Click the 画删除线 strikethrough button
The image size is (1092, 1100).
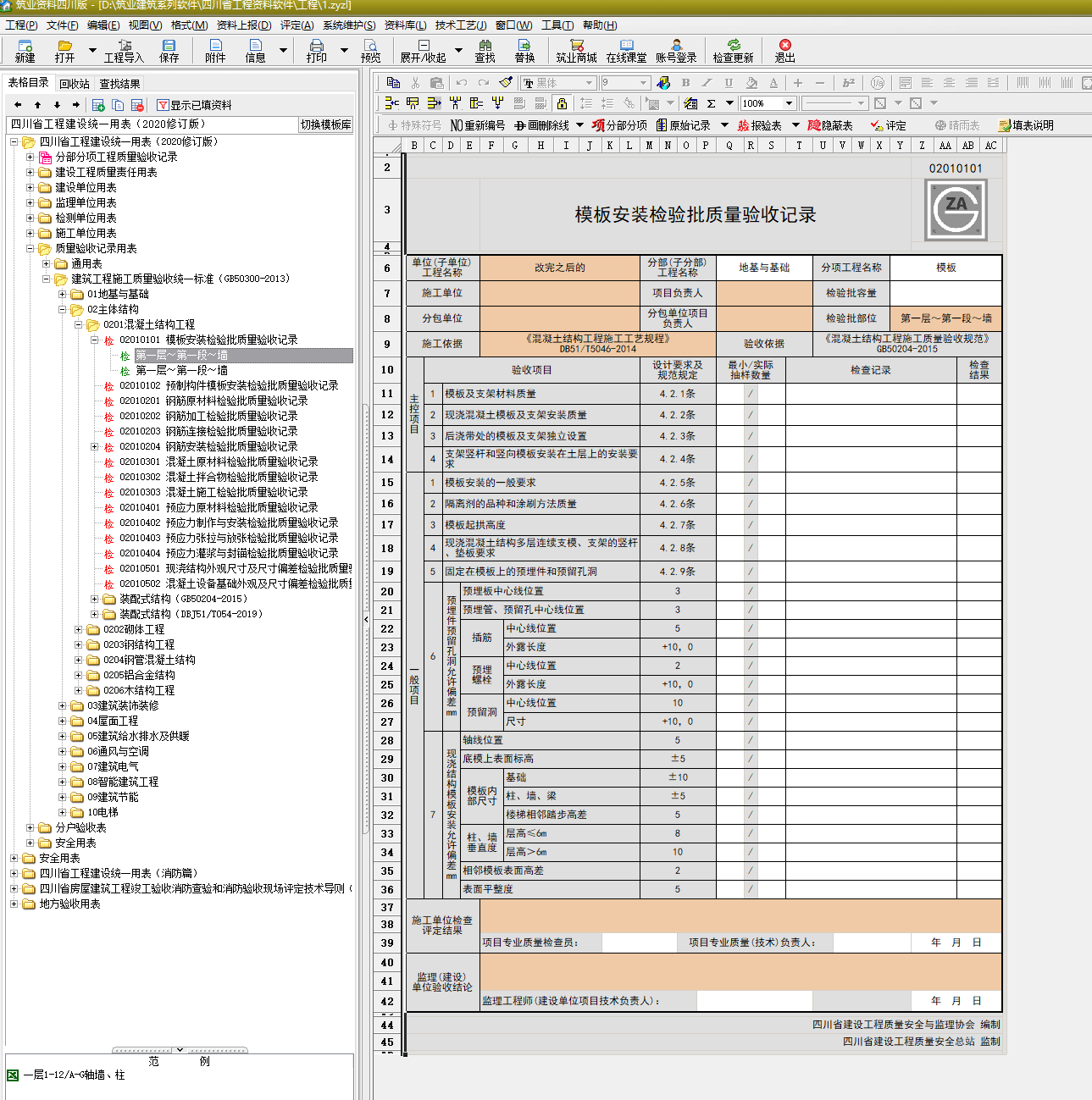(542, 125)
